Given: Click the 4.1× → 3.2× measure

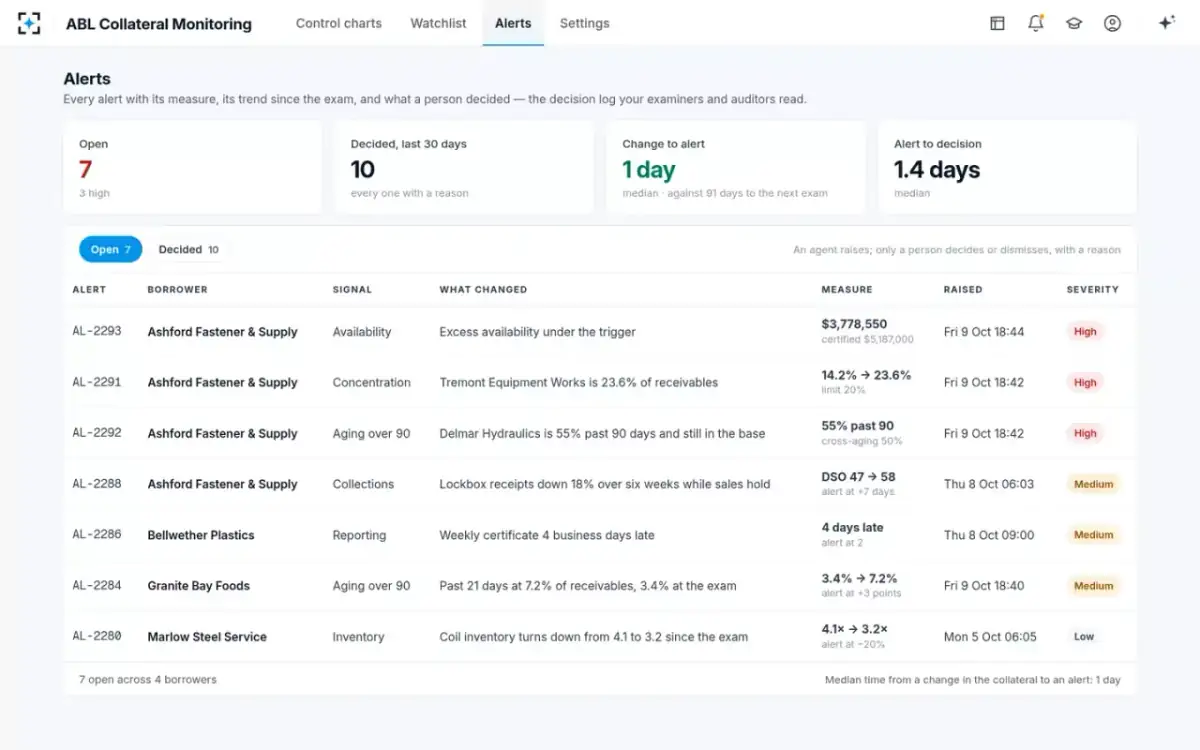Looking at the screenshot, I should point(855,629).
